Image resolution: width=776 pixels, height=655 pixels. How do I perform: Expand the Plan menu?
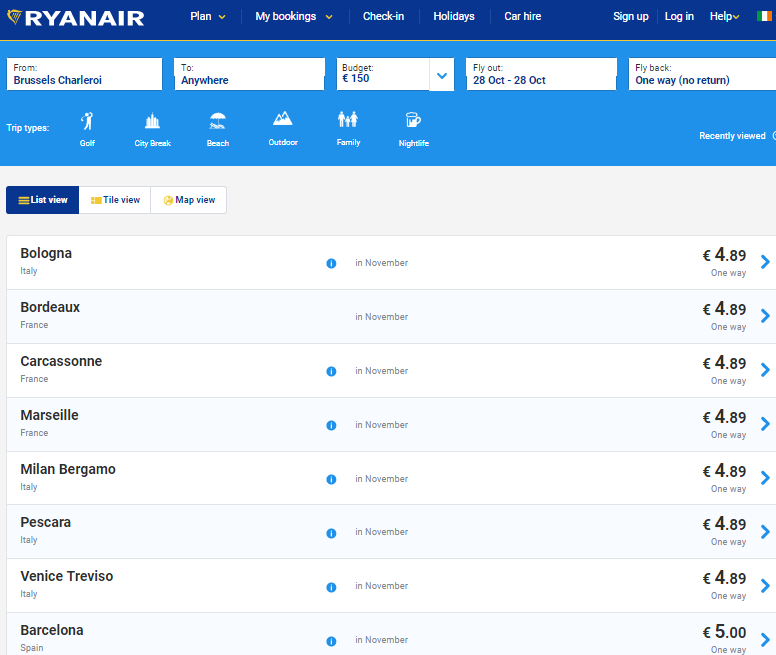[x=208, y=16]
